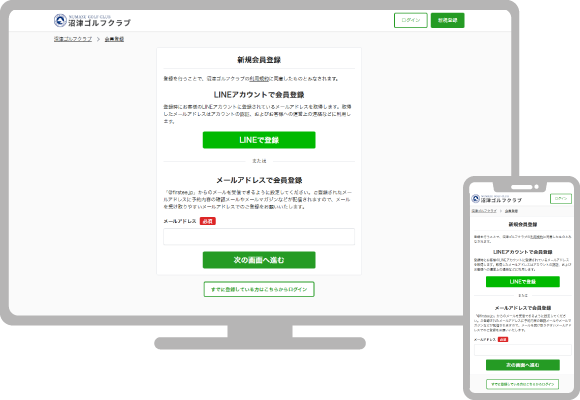The width and height of the screenshot is (580, 400).
Task: Click the golf club logo on phone screen
Action: point(497,199)
